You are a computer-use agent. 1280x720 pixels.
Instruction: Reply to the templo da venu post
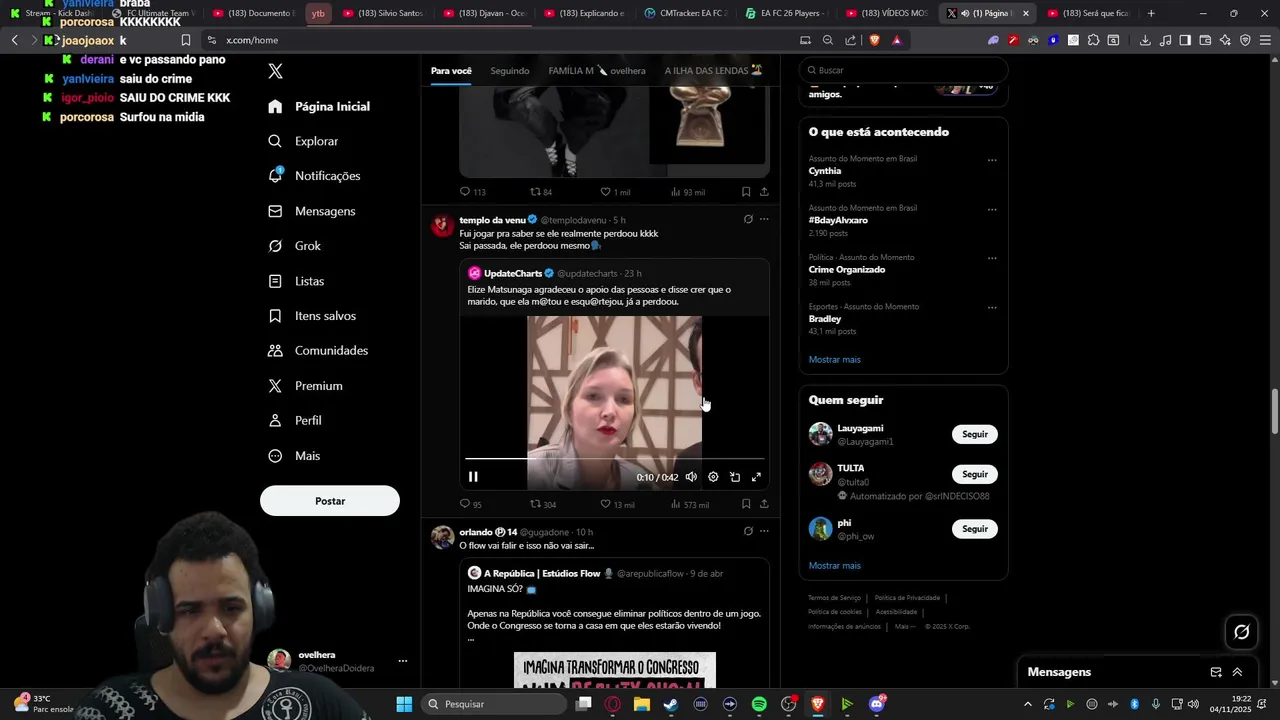tap(470, 505)
